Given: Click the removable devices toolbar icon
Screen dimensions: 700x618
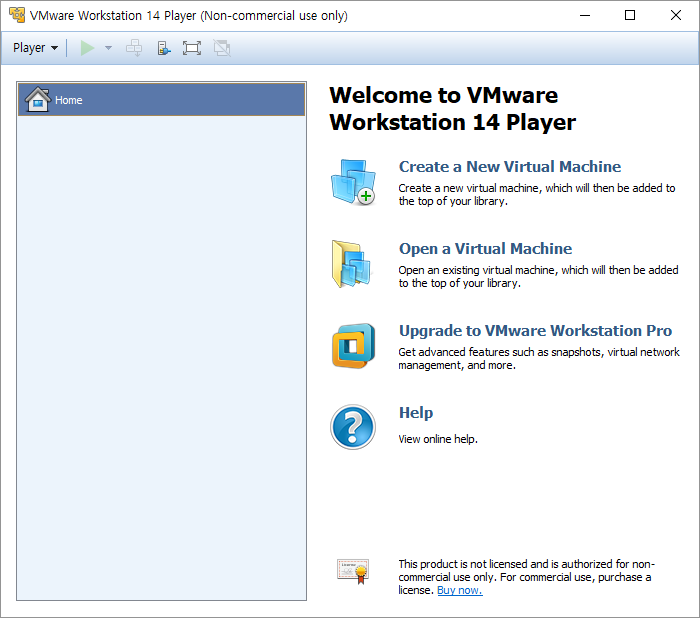Looking at the screenshot, I should pos(163,48).
